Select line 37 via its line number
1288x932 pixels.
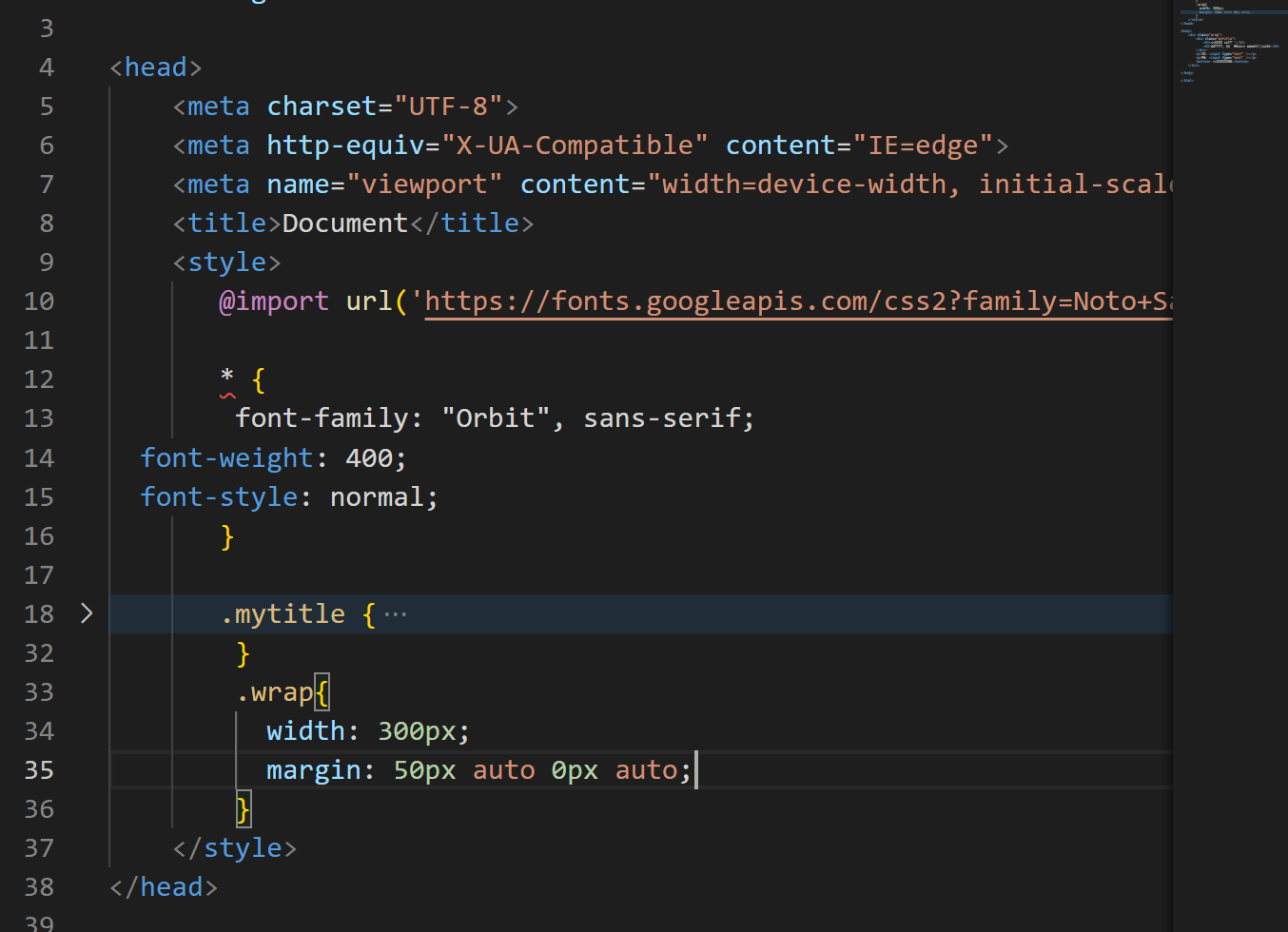click(39, 848)
